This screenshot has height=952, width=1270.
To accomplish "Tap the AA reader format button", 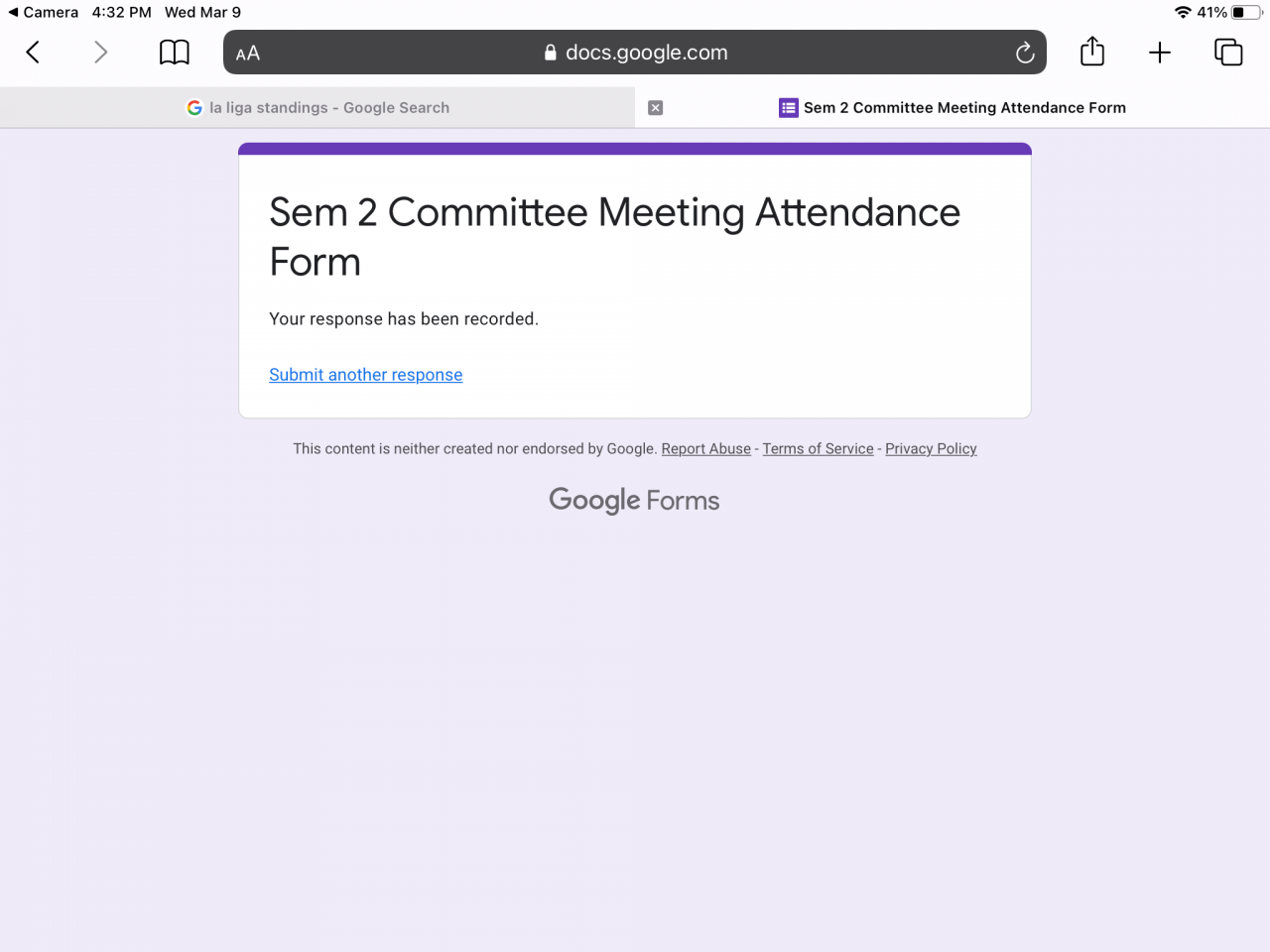I will point(248,54).
